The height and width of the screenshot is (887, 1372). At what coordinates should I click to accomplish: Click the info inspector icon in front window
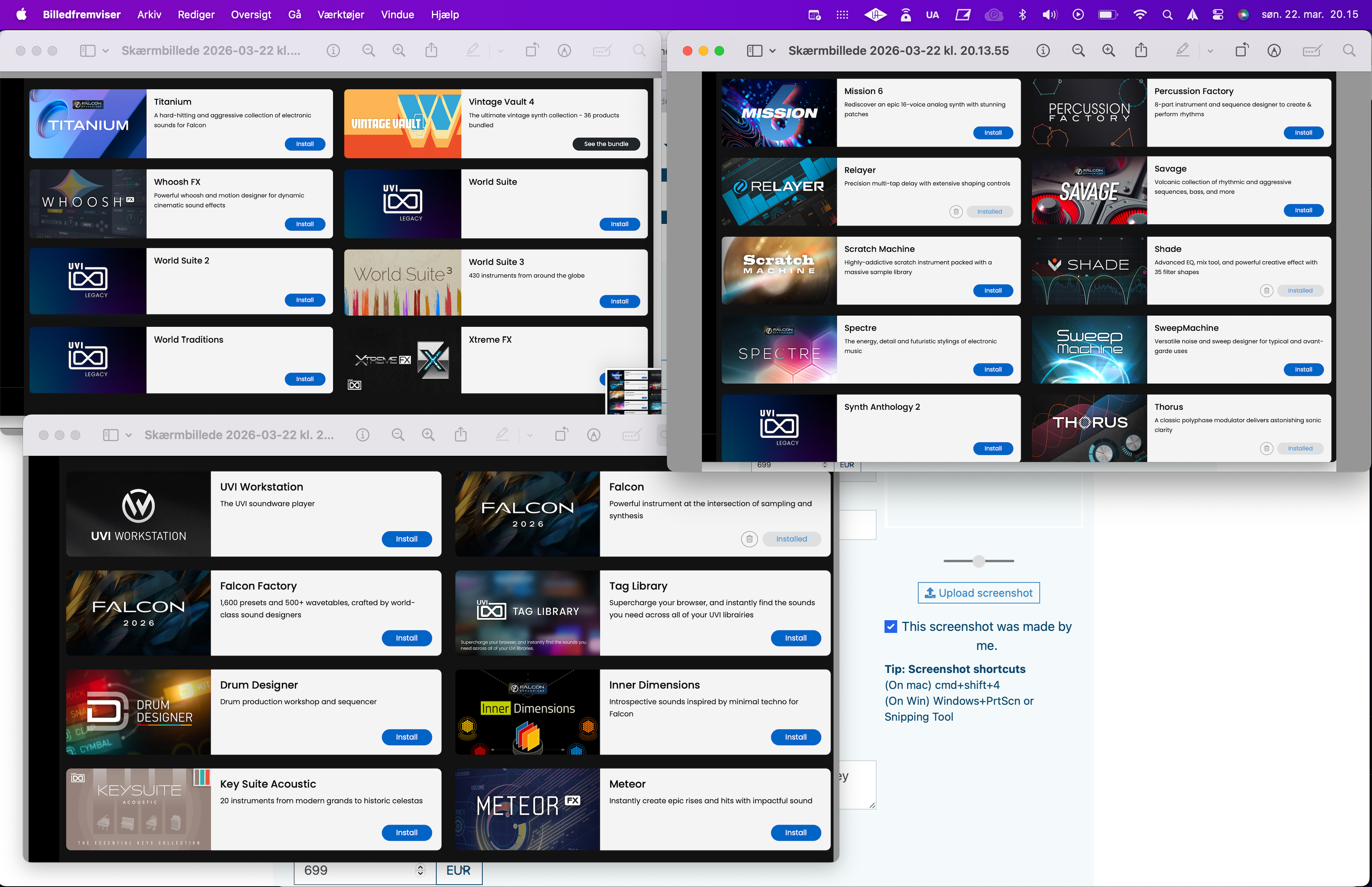[1042, 51]
